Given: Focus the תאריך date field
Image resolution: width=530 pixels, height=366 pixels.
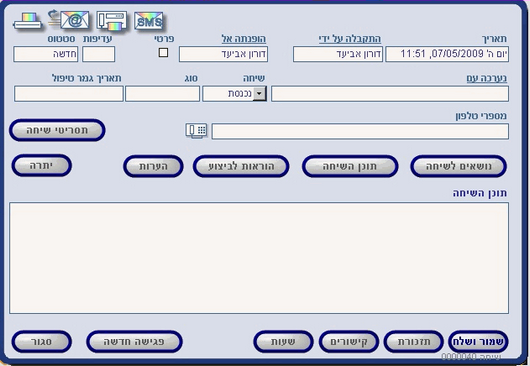Looking at the screenshot, I should 447,54.
